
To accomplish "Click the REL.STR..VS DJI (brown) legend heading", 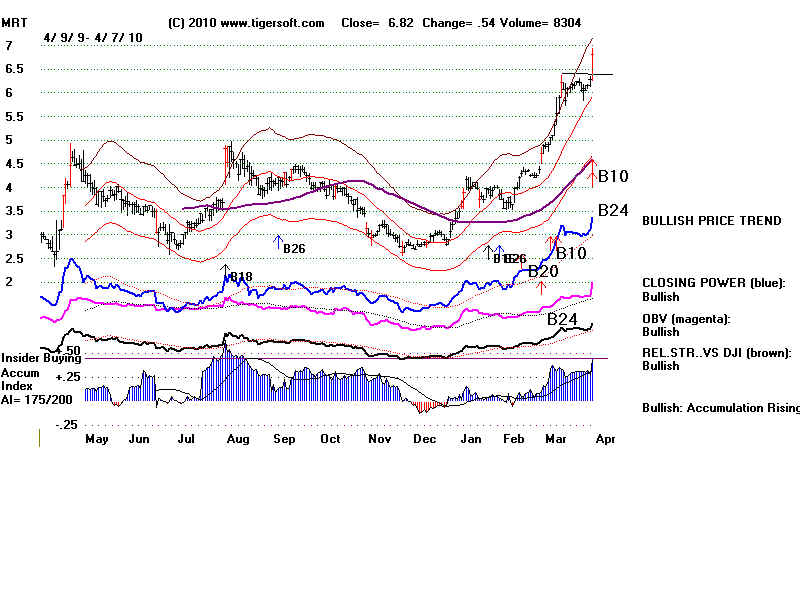I will coord(717,353).
